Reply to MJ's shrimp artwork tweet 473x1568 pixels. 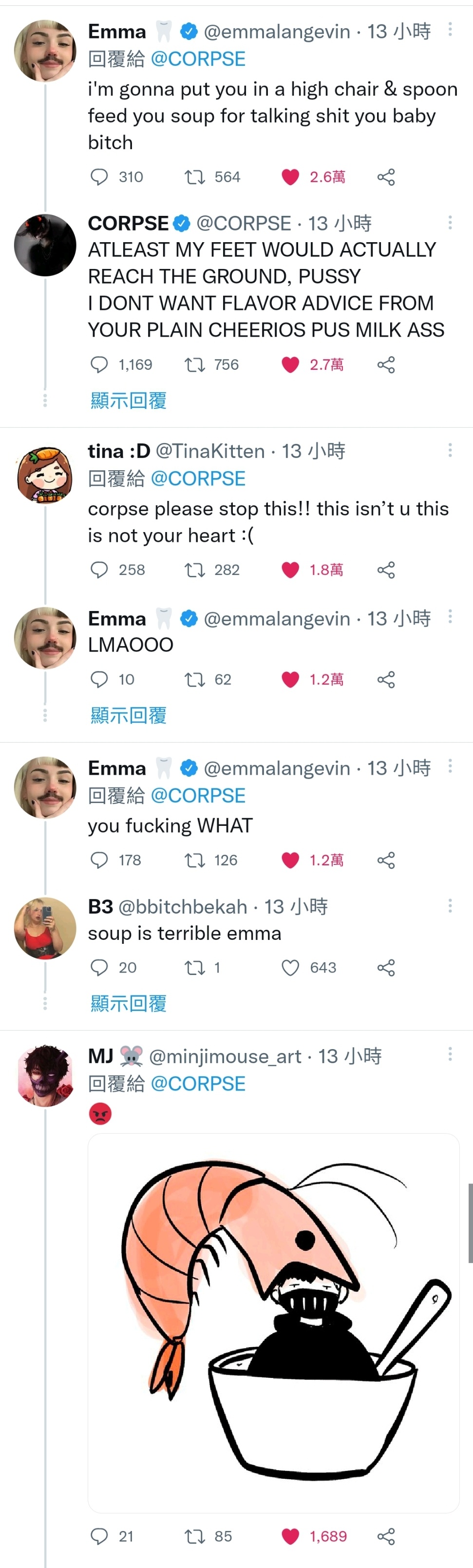(x=99, y=1536)
